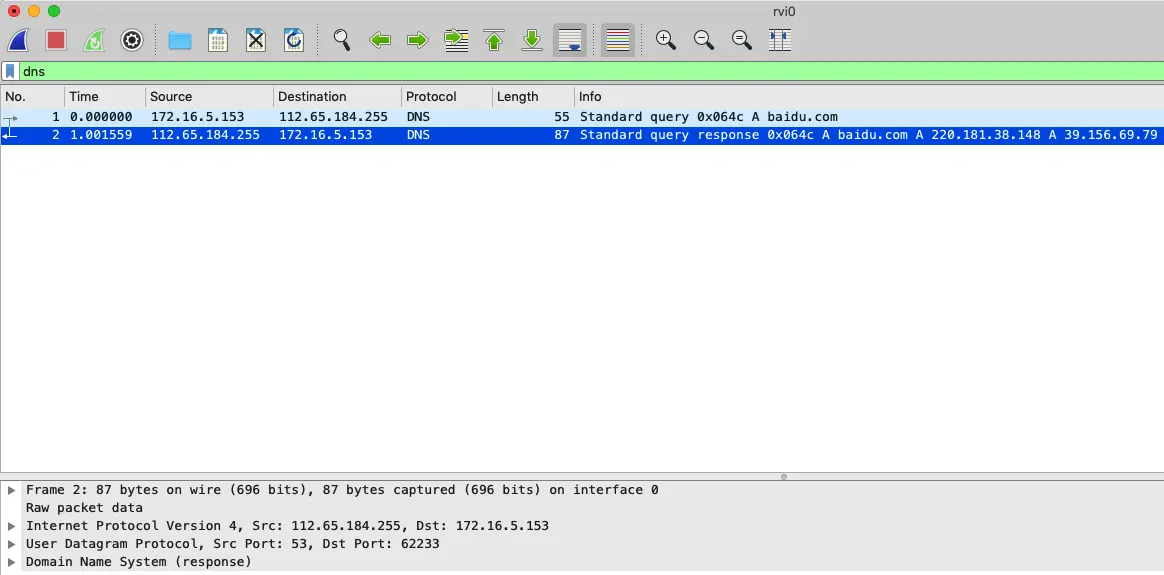Expand Internet Protocol Version 4 details
The height and width of the screenshot is (575, 1164).
click(x=11, y=526)
